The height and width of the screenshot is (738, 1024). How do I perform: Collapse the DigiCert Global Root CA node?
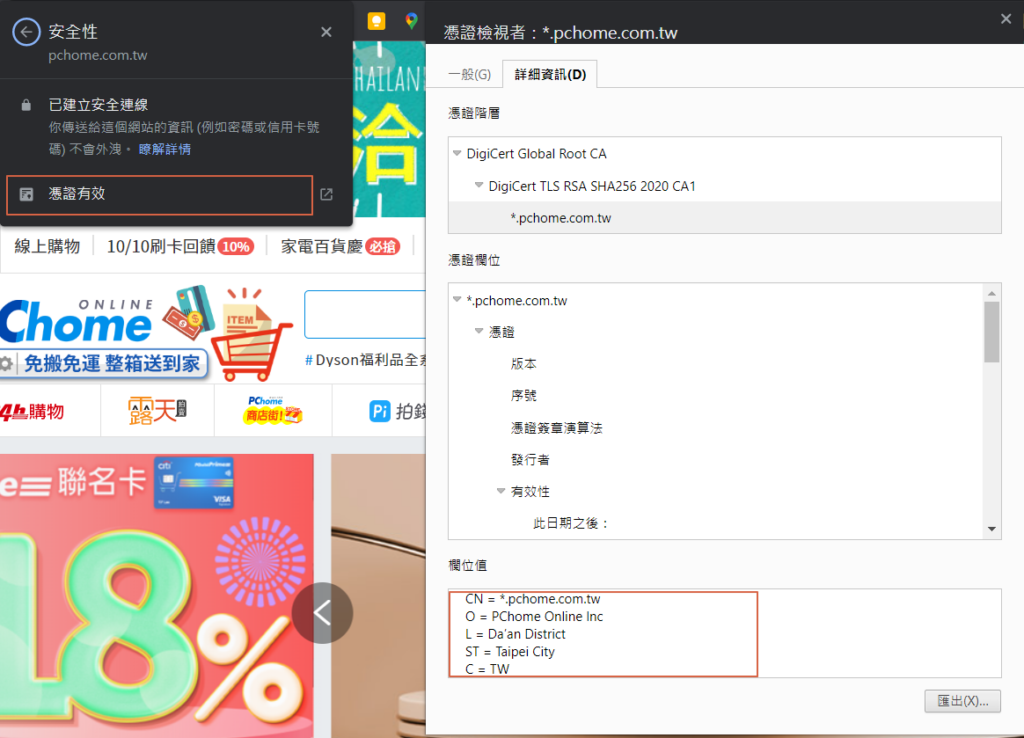click(457, 153)
